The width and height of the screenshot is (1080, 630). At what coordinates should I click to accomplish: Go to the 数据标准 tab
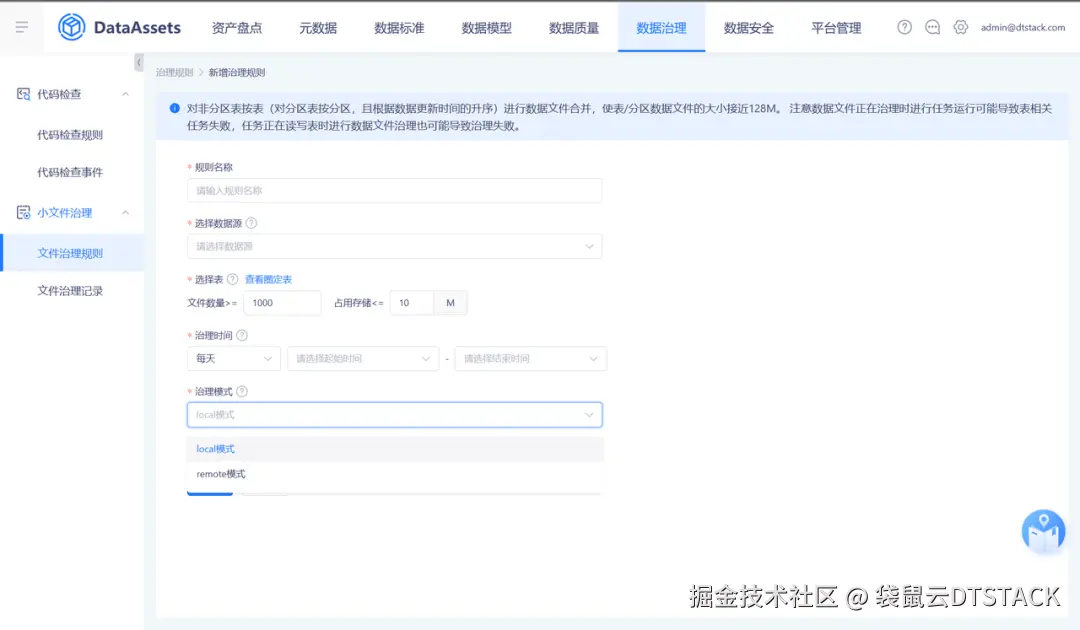pos(399,28)
